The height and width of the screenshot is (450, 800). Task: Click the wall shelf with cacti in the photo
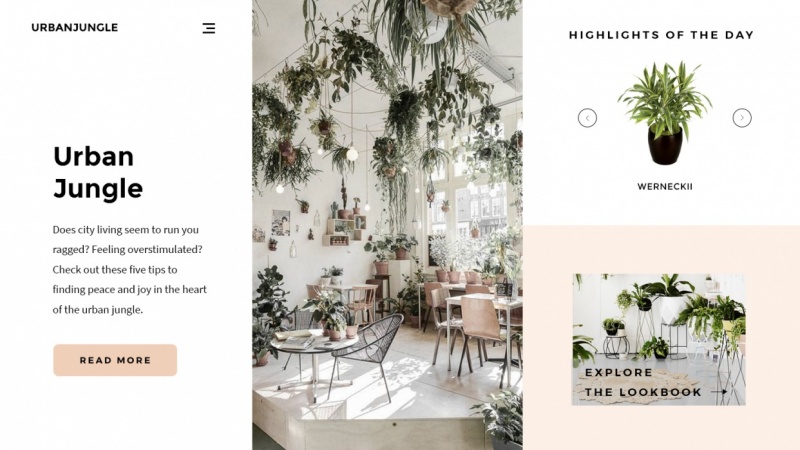click(344, 231)
